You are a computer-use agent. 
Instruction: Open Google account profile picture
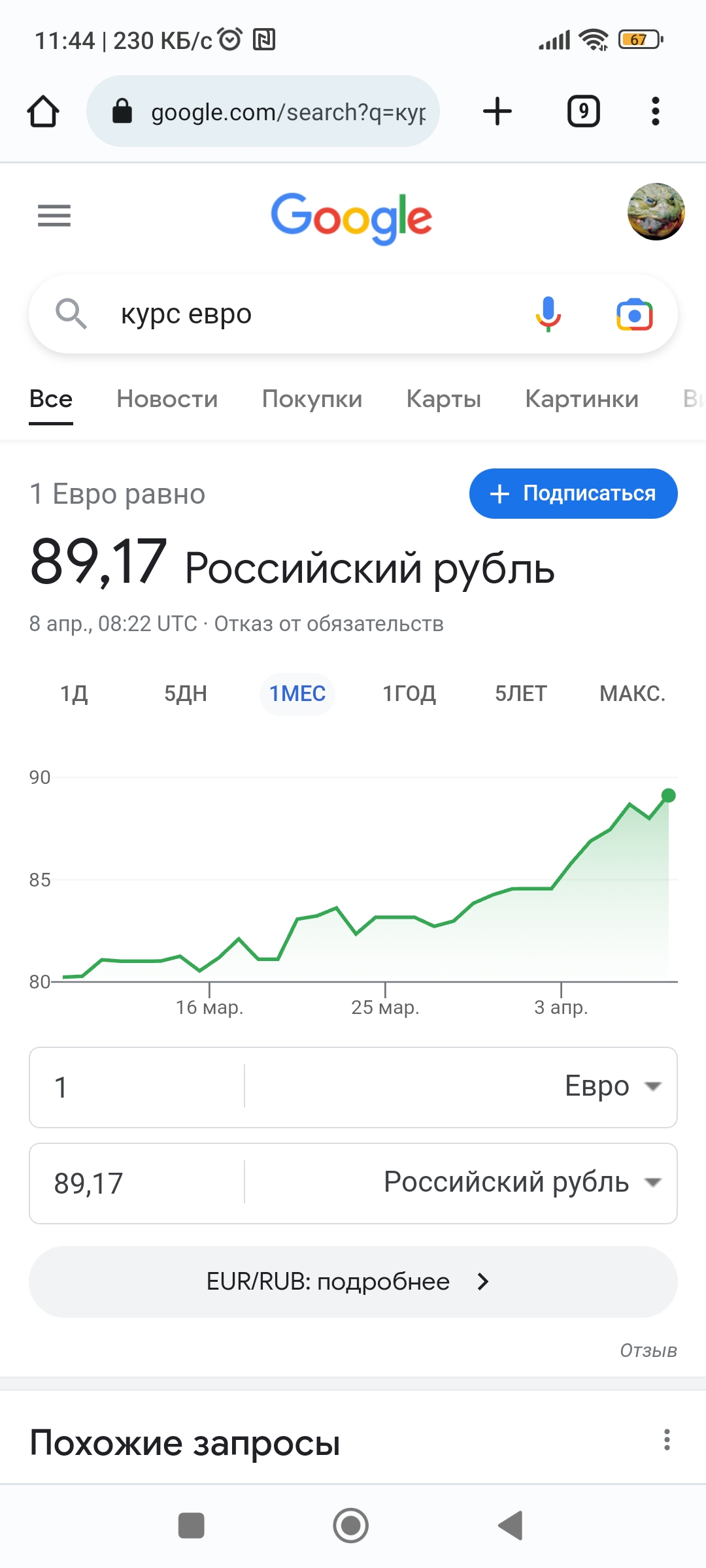pos(656,212)
